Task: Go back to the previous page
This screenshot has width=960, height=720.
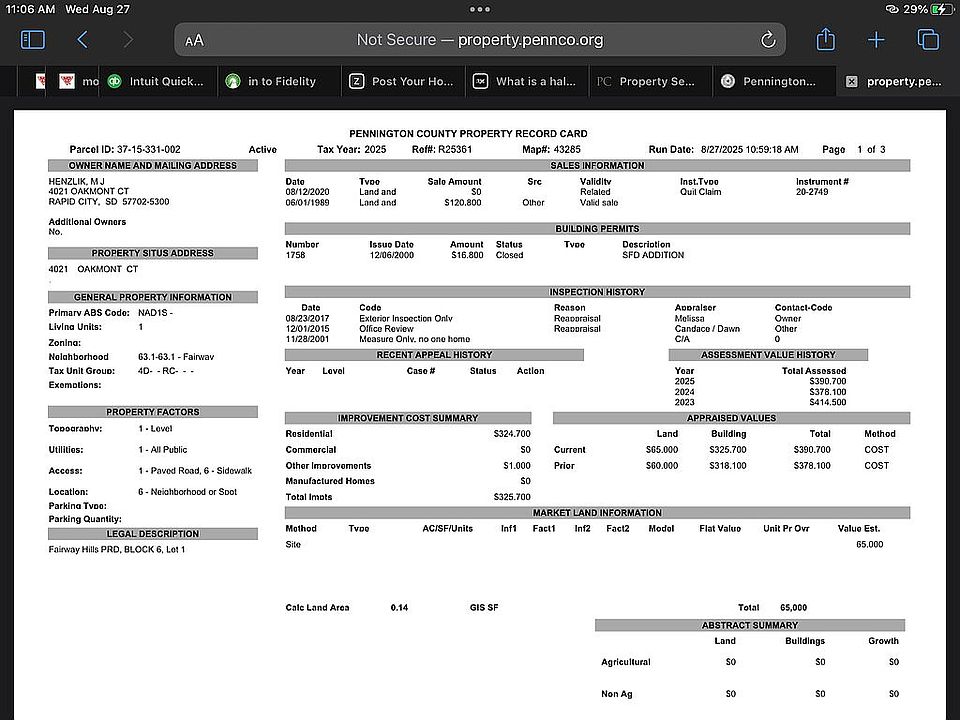Action: [x=82, y=40]
